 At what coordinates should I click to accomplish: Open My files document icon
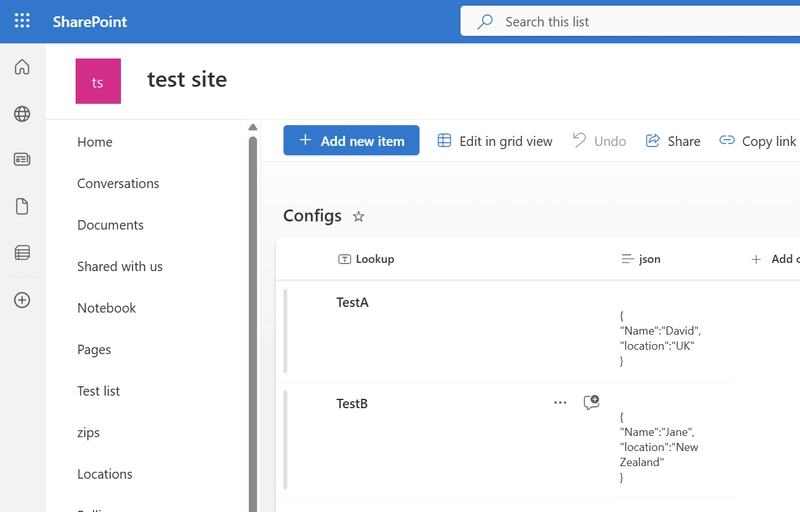click(x=22, y=207)
